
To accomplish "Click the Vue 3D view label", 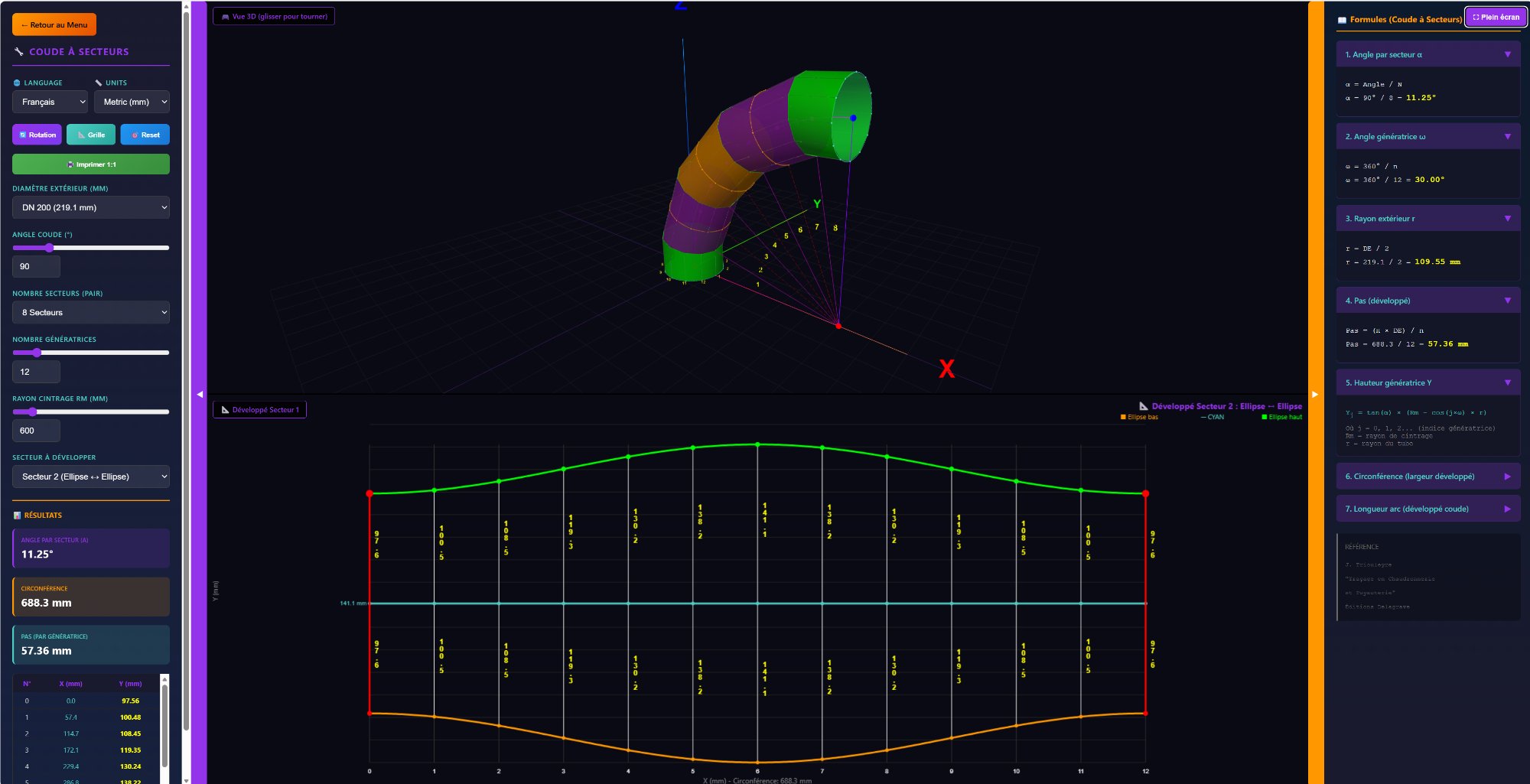I will tap(274, 16).
